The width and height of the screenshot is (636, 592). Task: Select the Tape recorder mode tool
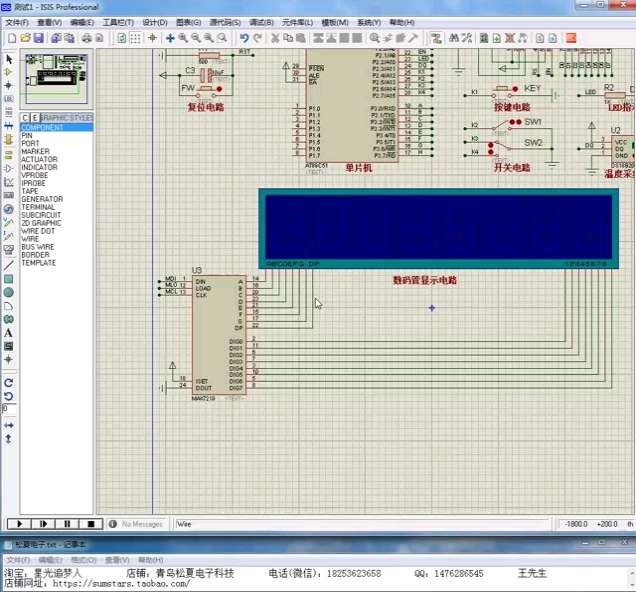[9, 195]
